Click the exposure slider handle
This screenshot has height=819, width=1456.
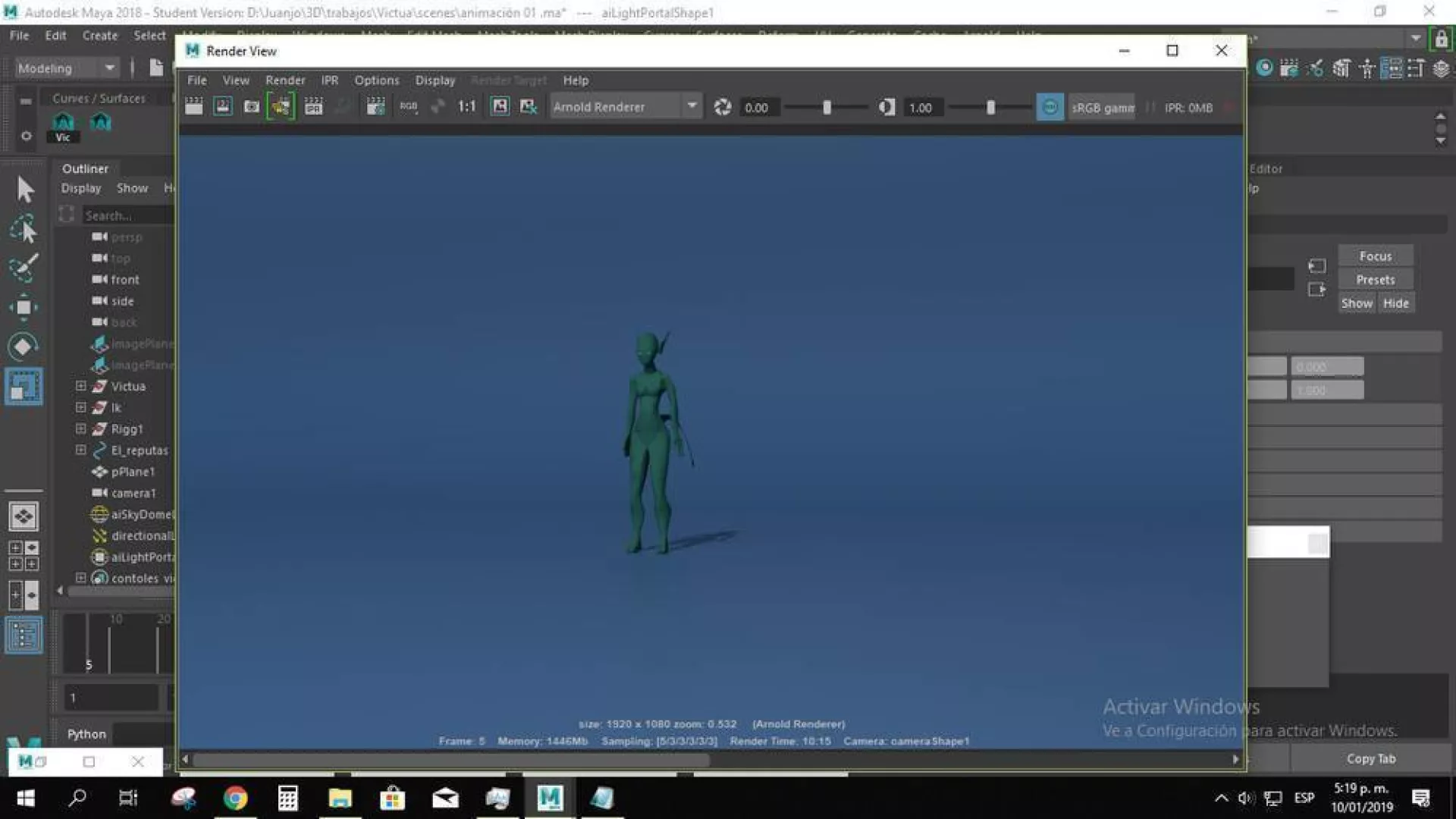pos(827,108)
